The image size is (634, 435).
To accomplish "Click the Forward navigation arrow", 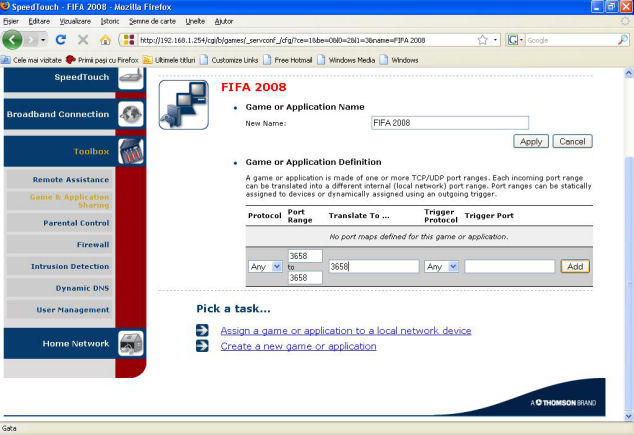I will (31, 40).
